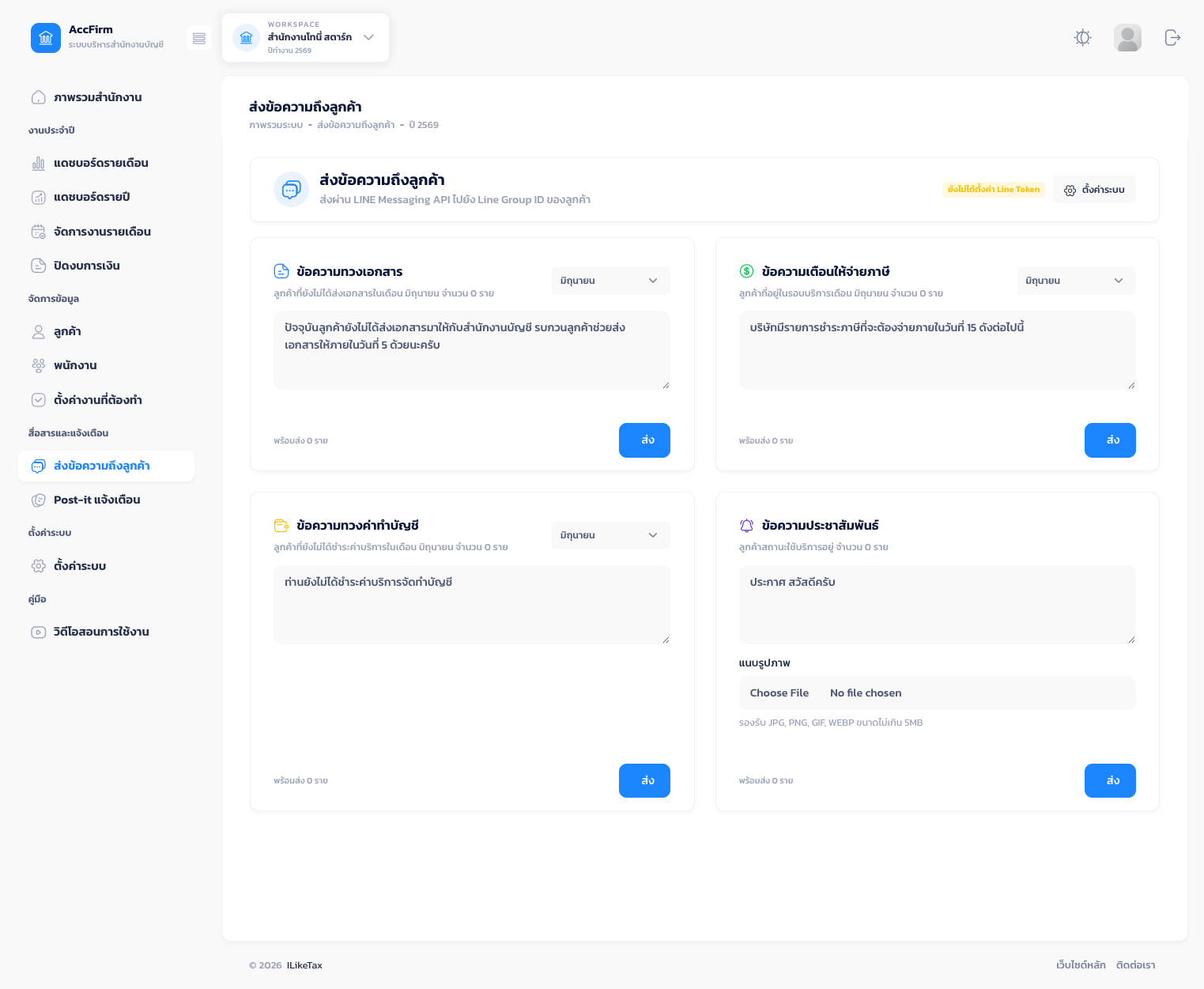This screenshot has height=989, width=1204.
Task: Send the ข้อความทวงเอกสาร message
Action: pos(644,440)
